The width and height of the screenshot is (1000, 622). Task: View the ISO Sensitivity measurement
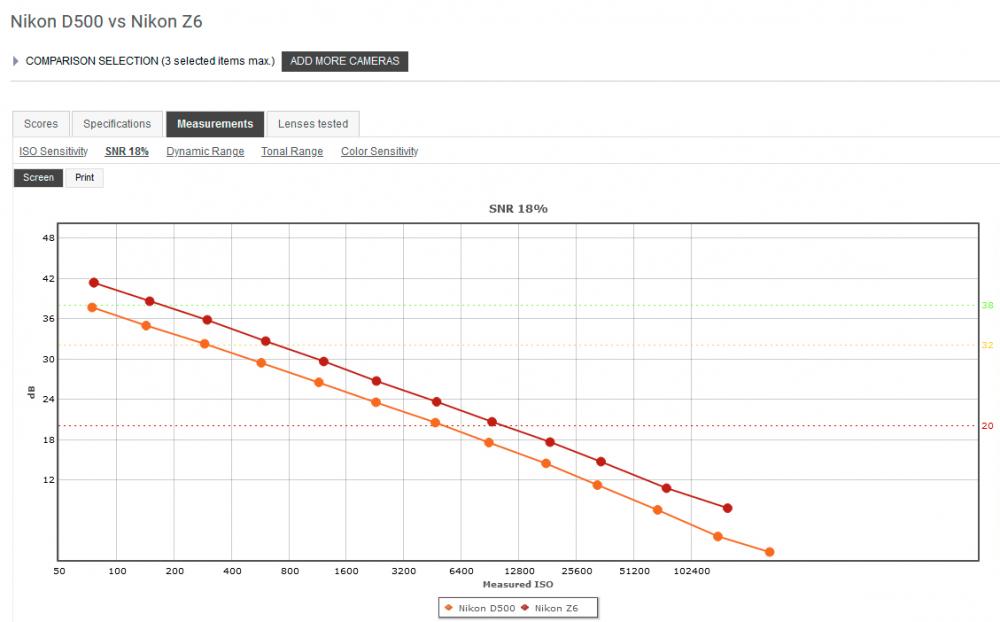(54, 151)
